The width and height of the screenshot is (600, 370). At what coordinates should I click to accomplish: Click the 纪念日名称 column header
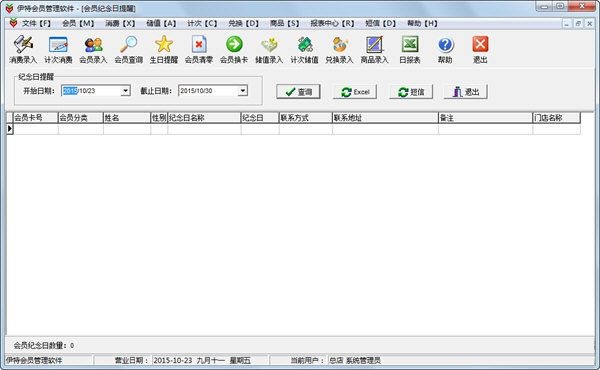coord(204,118)
